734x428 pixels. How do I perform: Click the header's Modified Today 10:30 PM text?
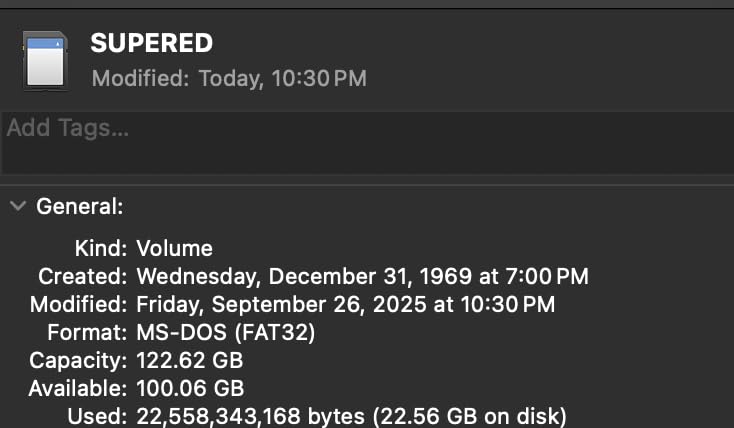click(229, 77)
